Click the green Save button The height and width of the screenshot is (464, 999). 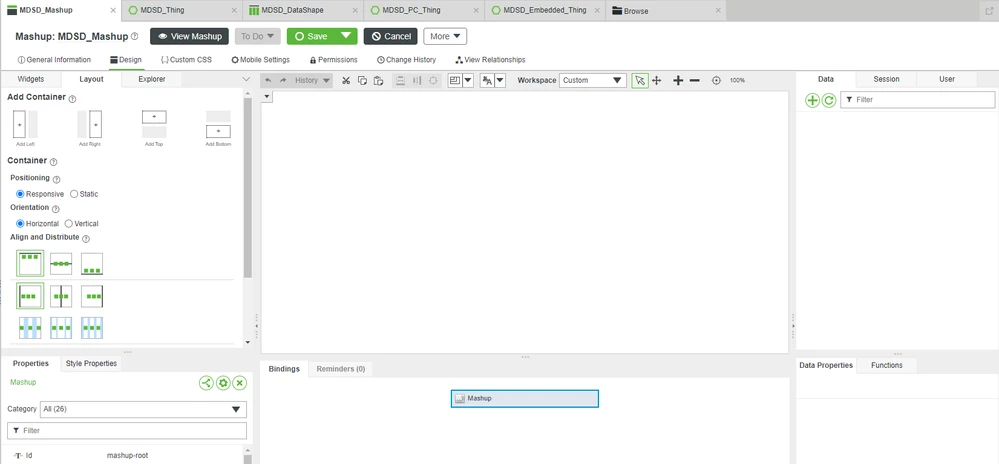pyautogui.click(x=311, y=36)
